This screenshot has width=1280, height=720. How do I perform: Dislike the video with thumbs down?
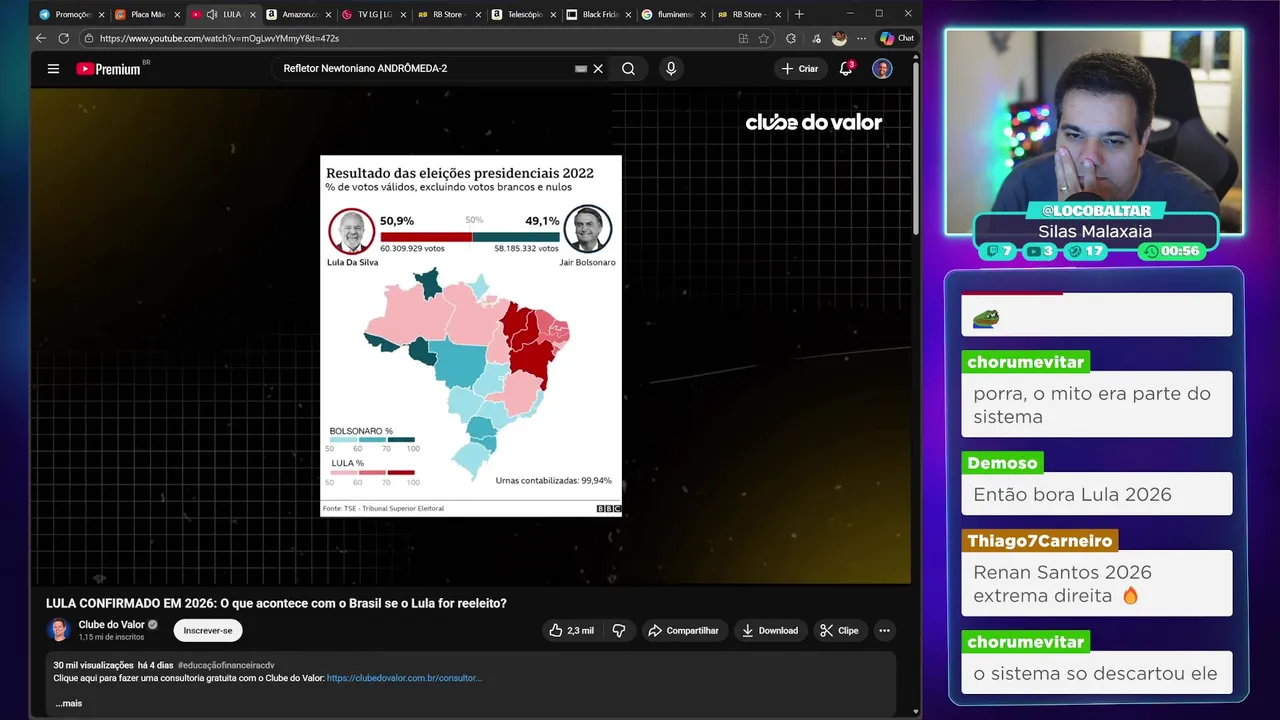coord(619,630)
